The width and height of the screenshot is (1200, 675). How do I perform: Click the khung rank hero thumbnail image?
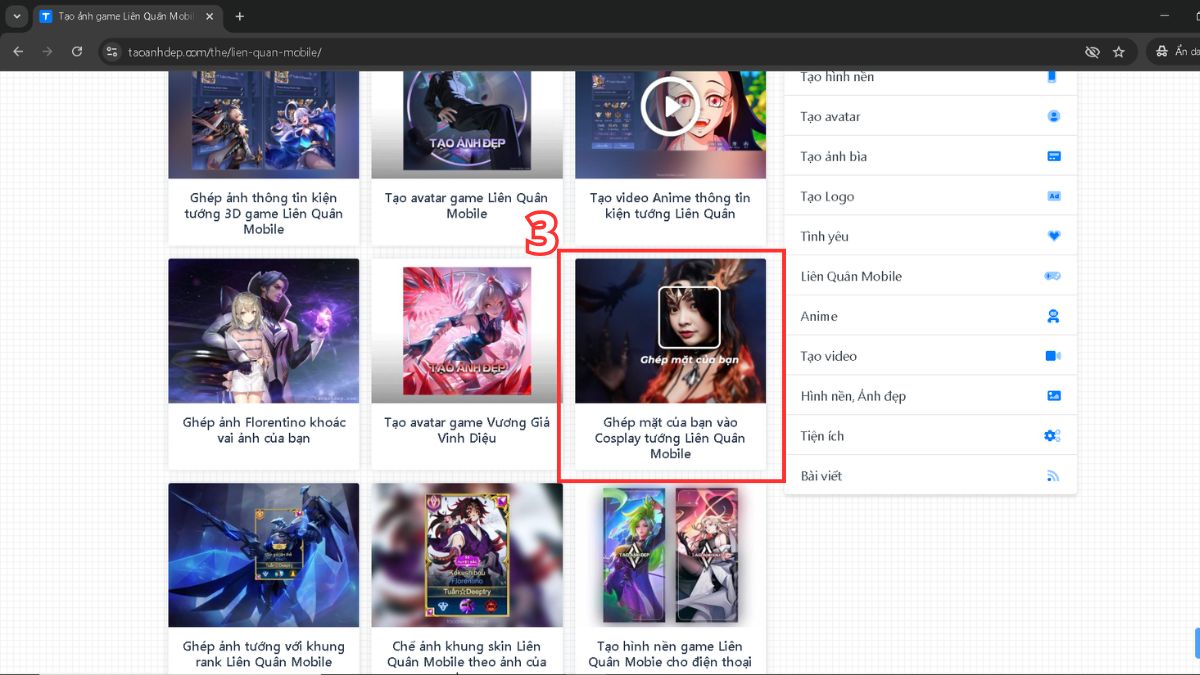click(263, 555)
